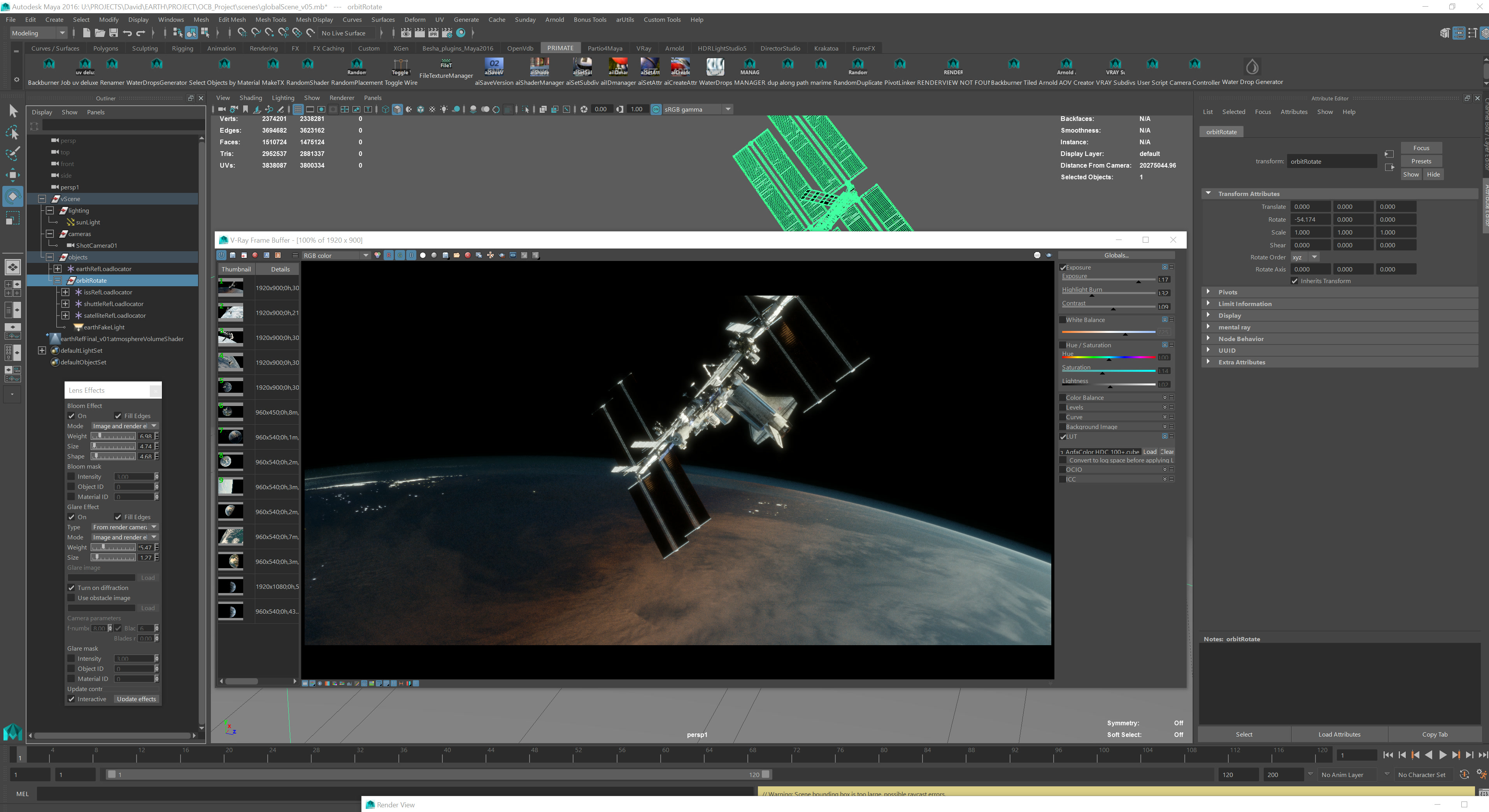
Task: Disable the LUT checkbox
Action: pos(1063,436)
